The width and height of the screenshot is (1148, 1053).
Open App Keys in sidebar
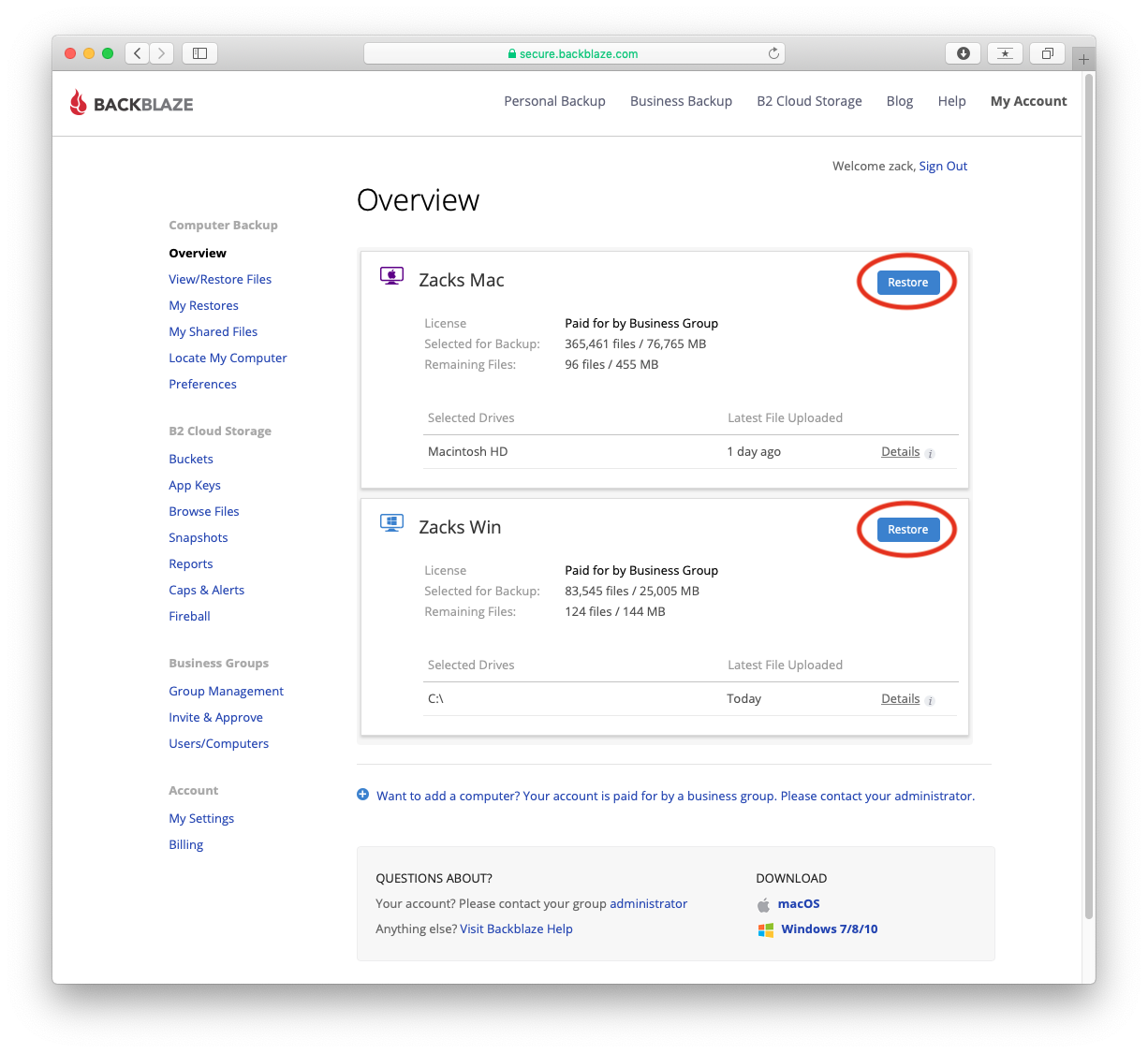pyautogui.click(x=195, y=485)
